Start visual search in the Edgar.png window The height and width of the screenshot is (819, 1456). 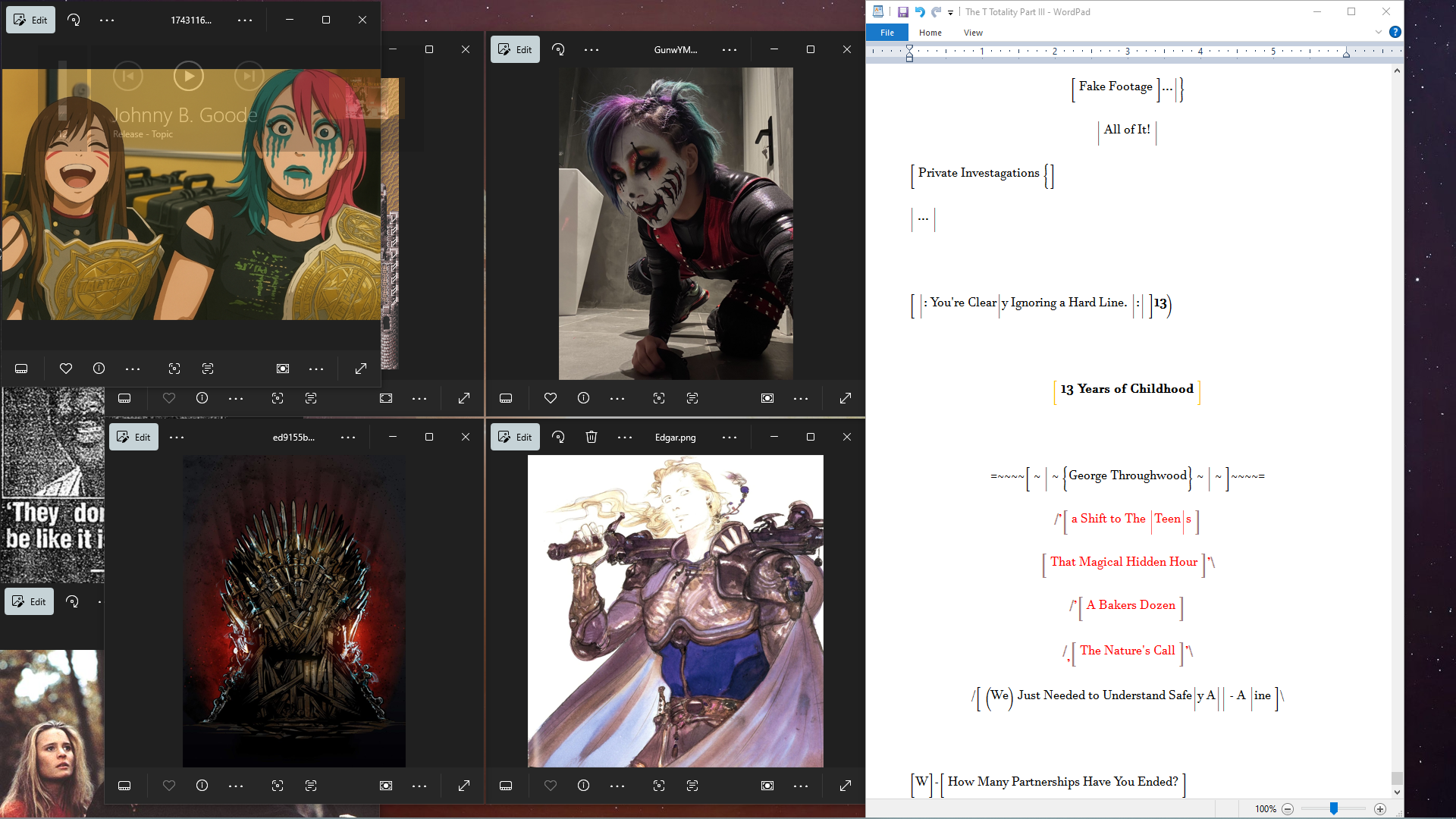pos(659,786)
